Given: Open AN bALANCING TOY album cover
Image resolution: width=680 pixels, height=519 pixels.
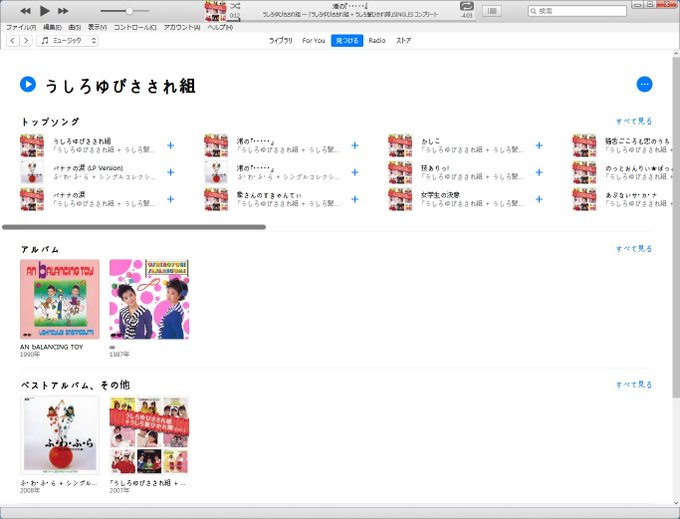Looking at the screenshot, I should [60, 299].
